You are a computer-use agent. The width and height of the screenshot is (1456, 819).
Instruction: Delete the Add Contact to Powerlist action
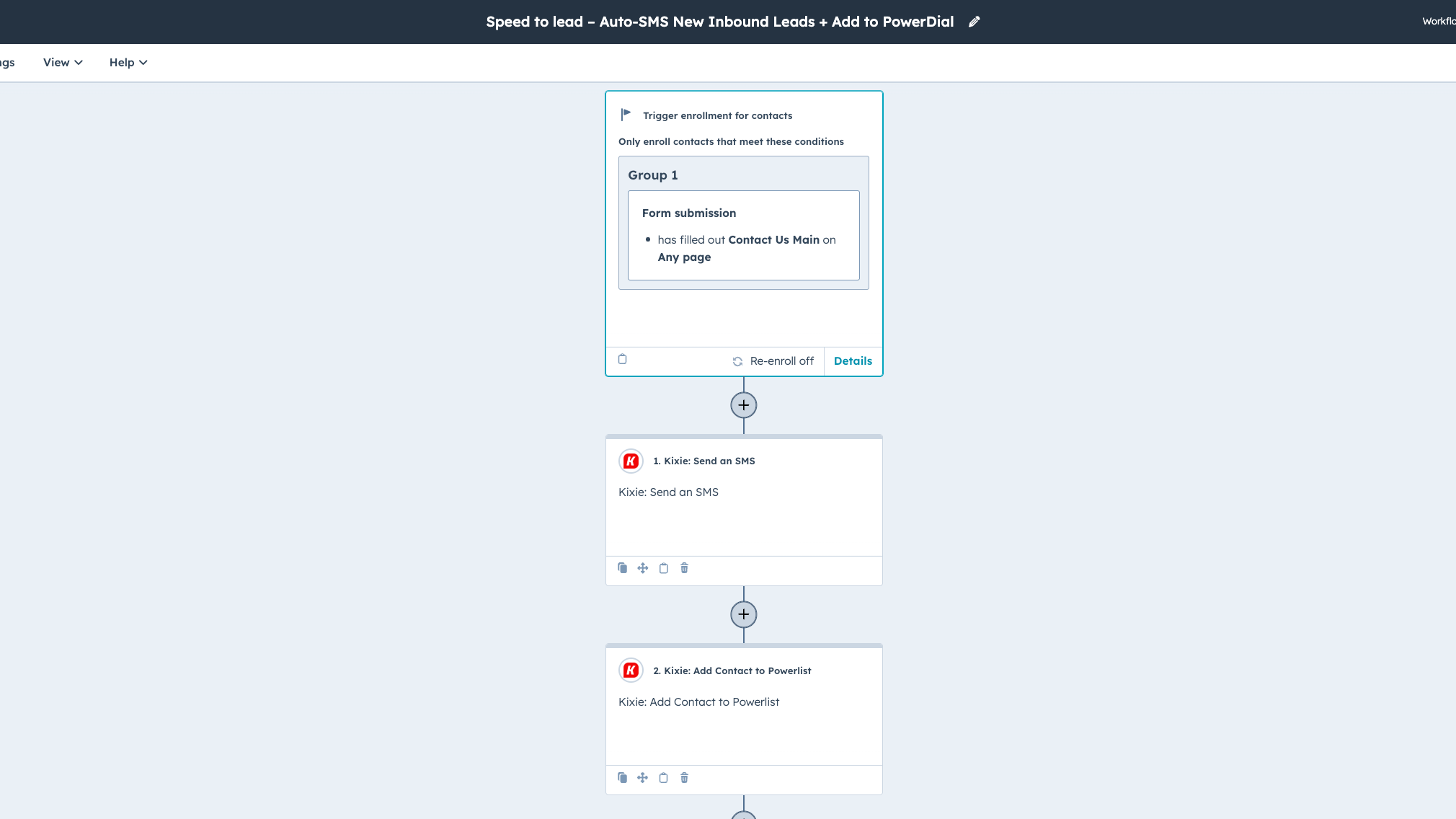685,778
